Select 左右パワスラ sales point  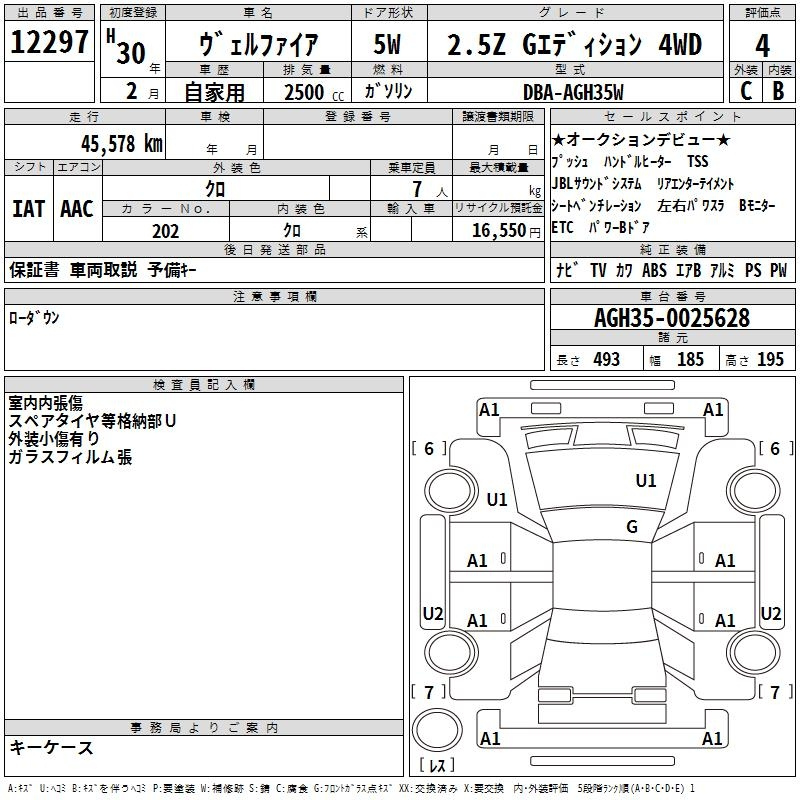pos(691,206)
